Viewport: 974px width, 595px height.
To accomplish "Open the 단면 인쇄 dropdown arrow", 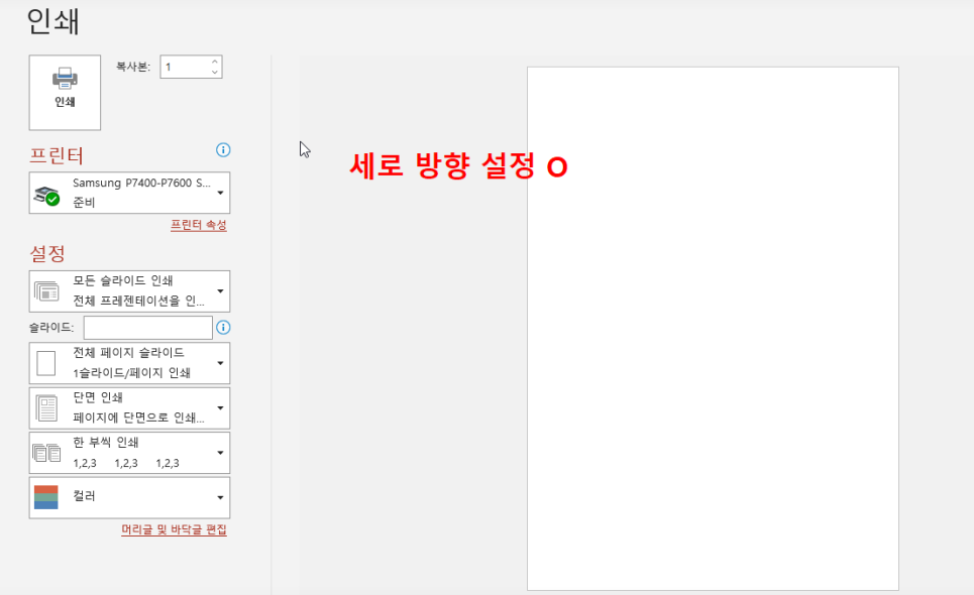I will tap(219, 408).
